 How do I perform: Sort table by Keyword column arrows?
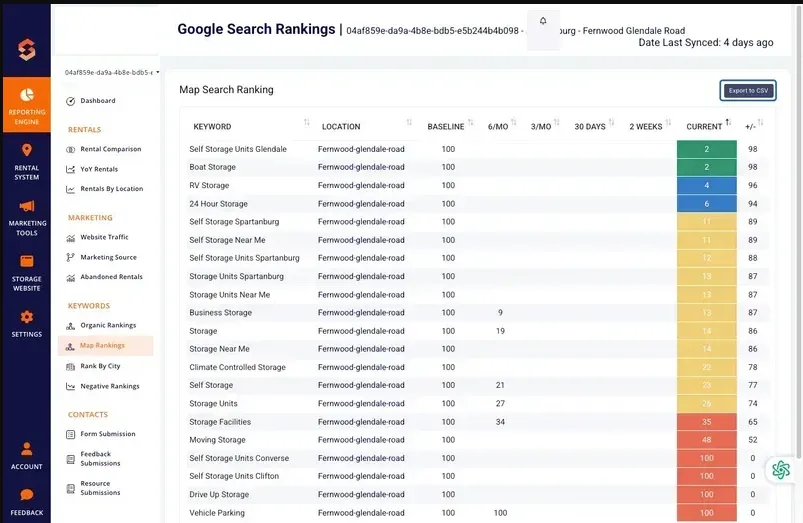click(306, 122)
